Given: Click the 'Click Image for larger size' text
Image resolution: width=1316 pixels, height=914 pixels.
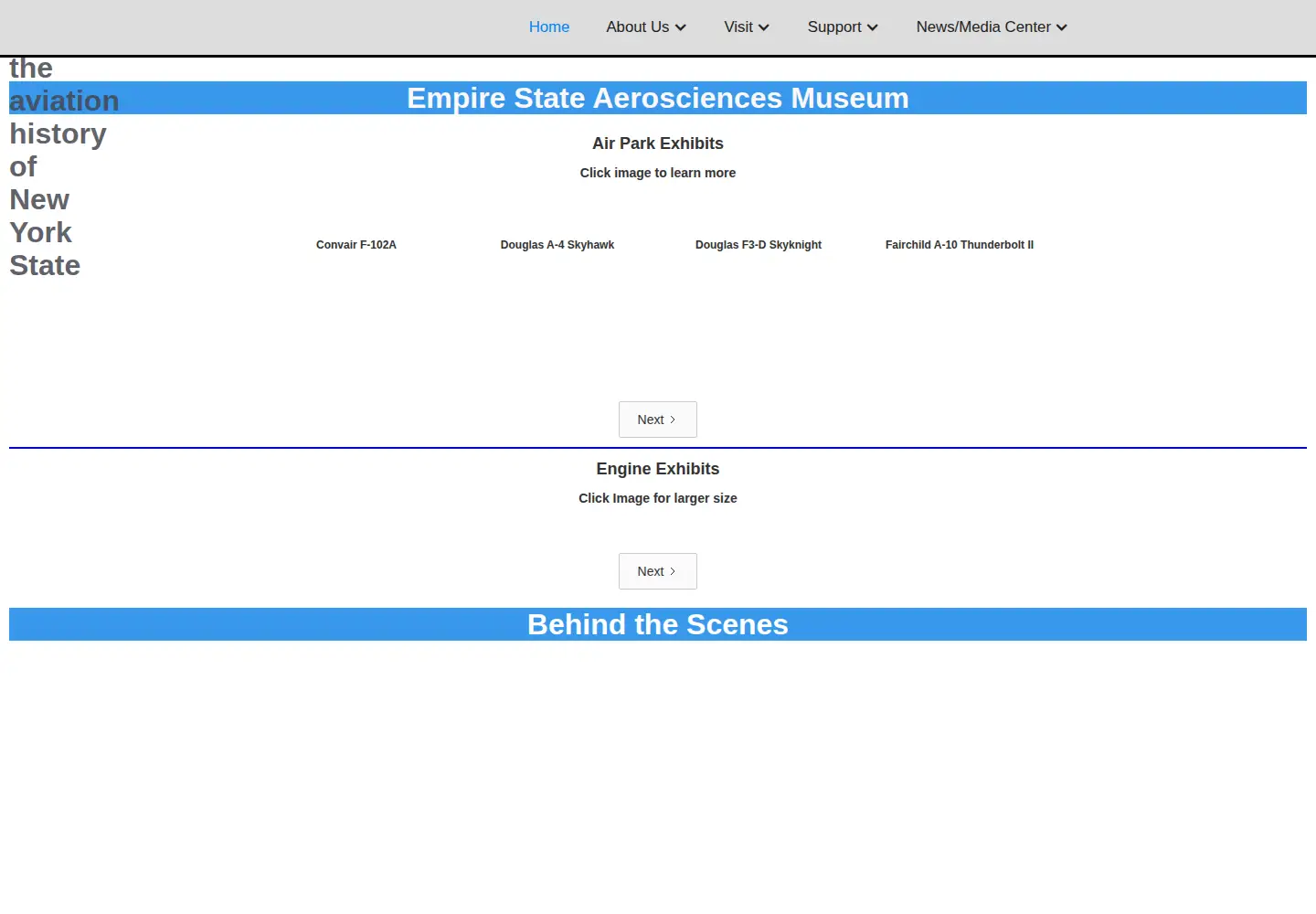Looking at the screenshot, I should click(x=658, y=498).
